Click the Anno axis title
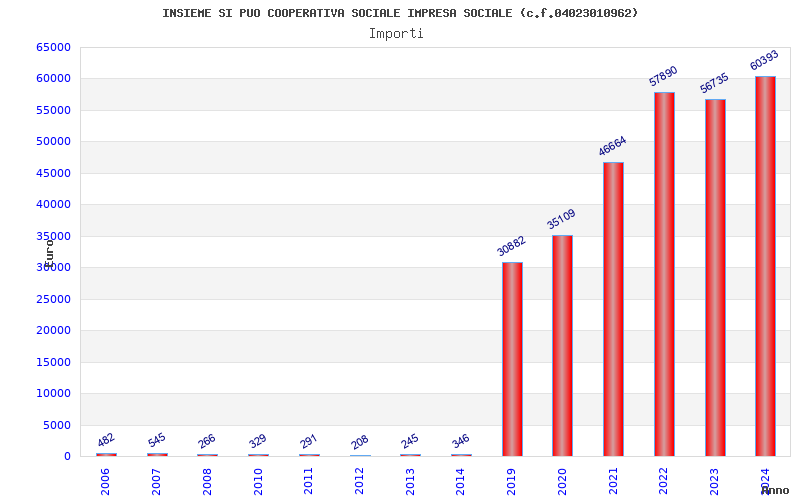 [x=775, y=491]
